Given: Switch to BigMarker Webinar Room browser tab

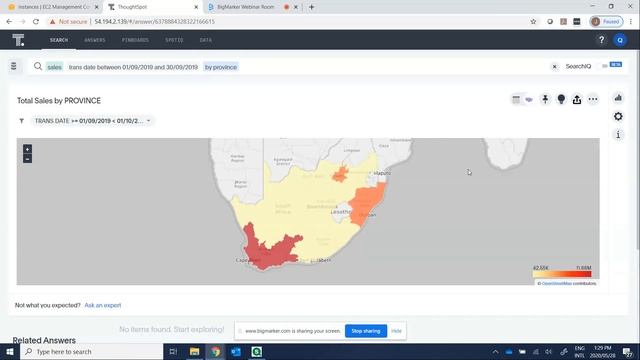Looking at the screenshot, I should coord(245,7).
